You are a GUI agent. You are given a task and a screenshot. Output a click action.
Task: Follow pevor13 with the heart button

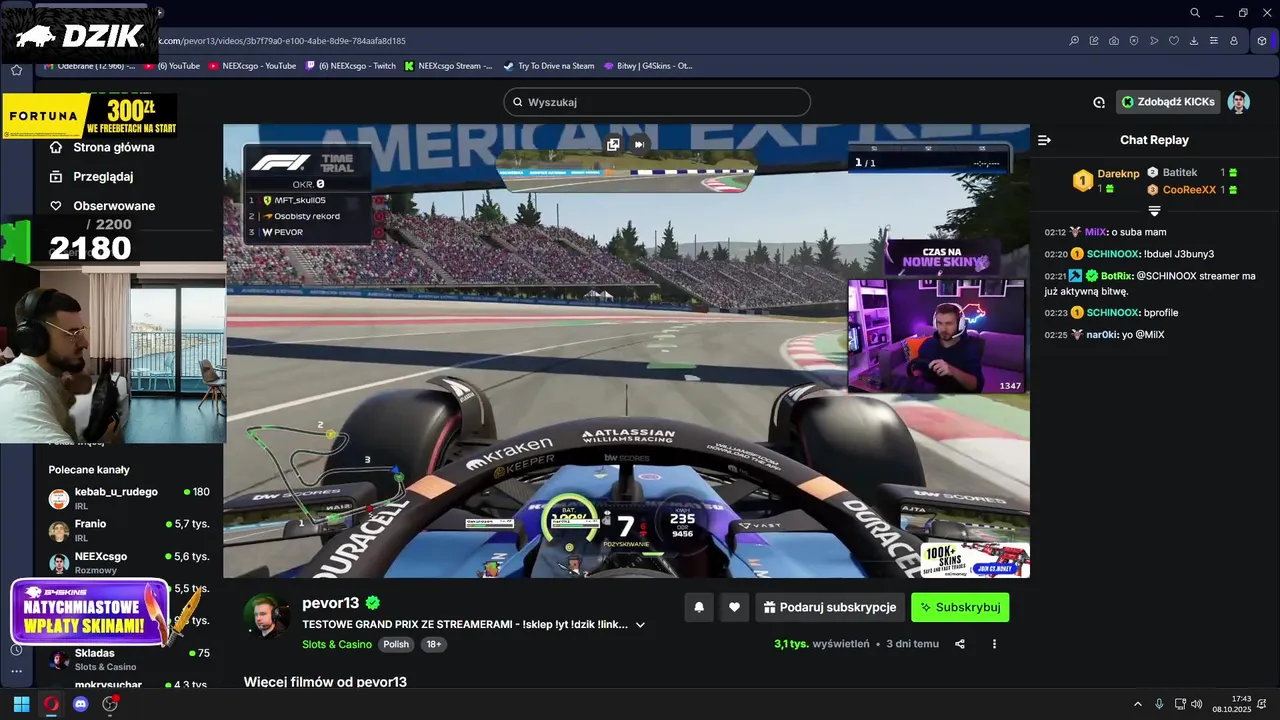coord(734,607)
